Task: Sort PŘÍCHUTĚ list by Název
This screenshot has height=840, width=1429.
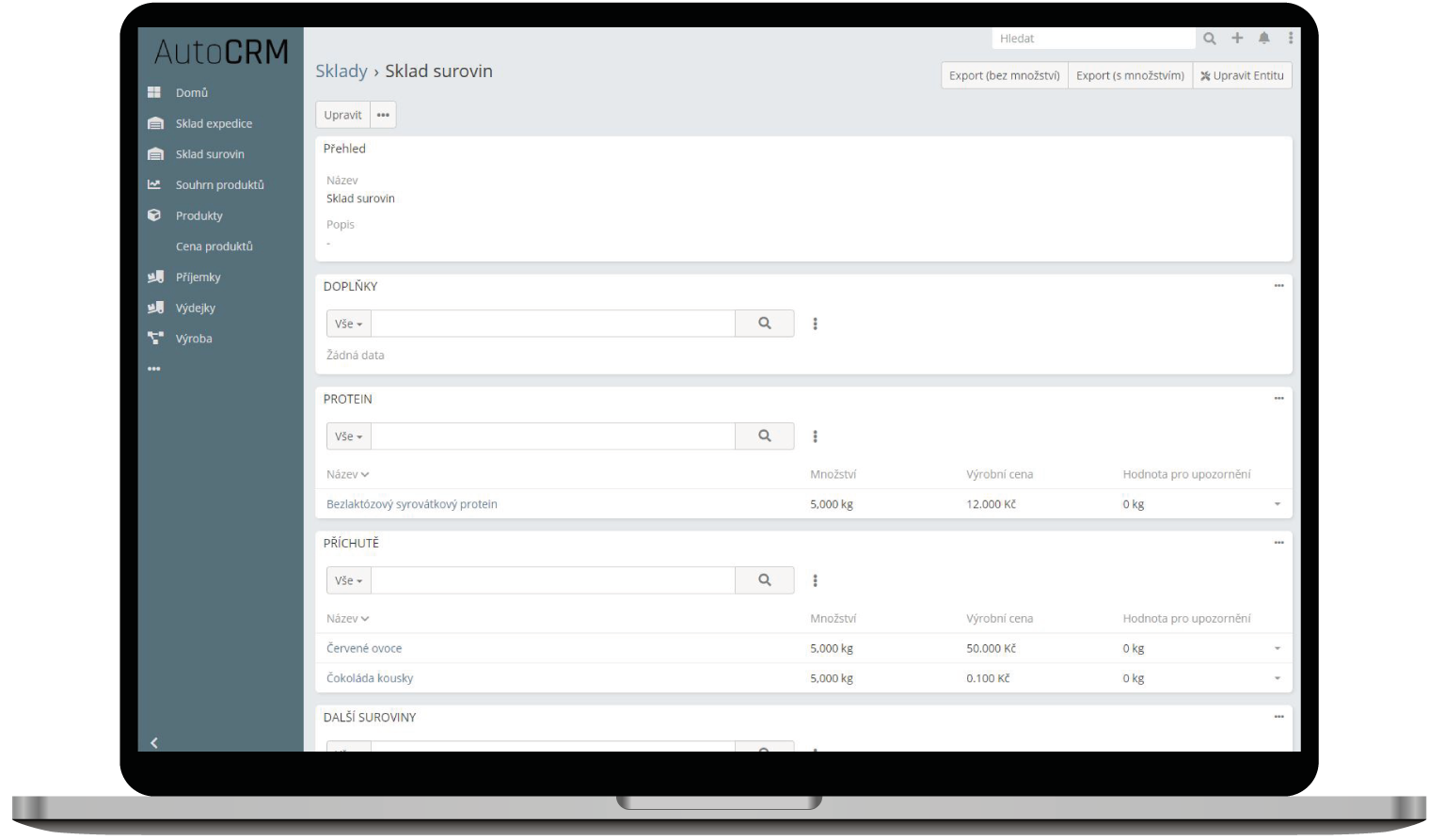Action: [x=347, y=619]
